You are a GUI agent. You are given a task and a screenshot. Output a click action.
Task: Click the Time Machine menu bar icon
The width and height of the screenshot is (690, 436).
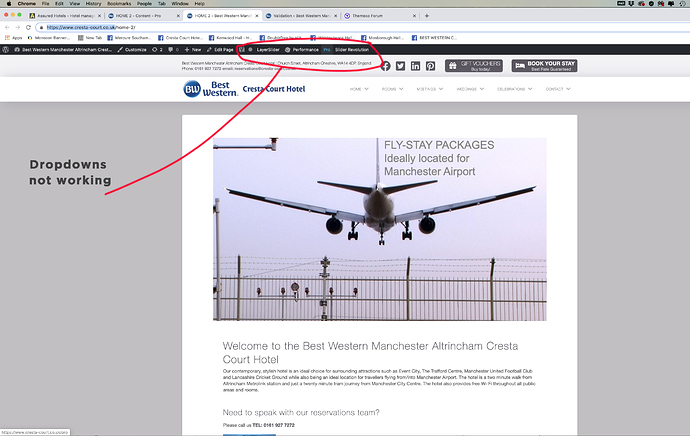(x=683, y=4)
